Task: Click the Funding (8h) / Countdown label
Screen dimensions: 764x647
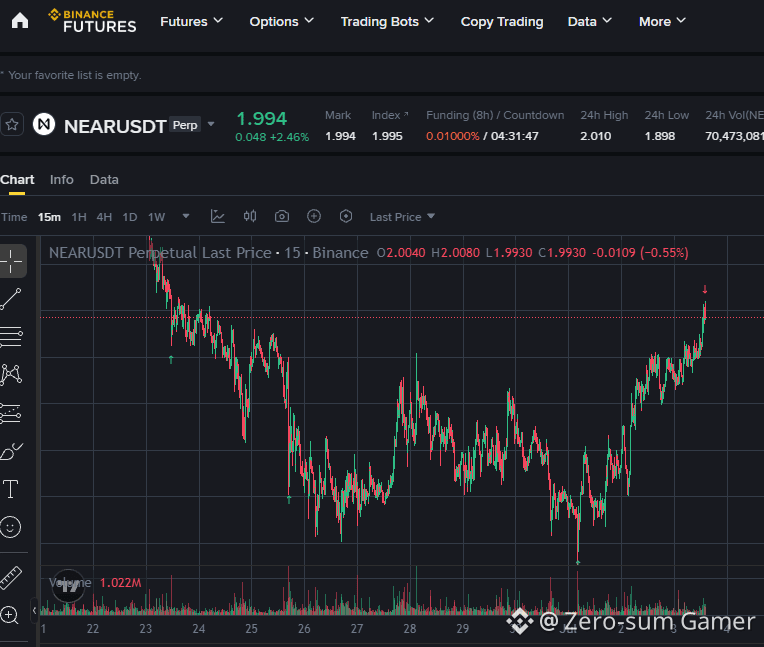Action: click(495, 115)
